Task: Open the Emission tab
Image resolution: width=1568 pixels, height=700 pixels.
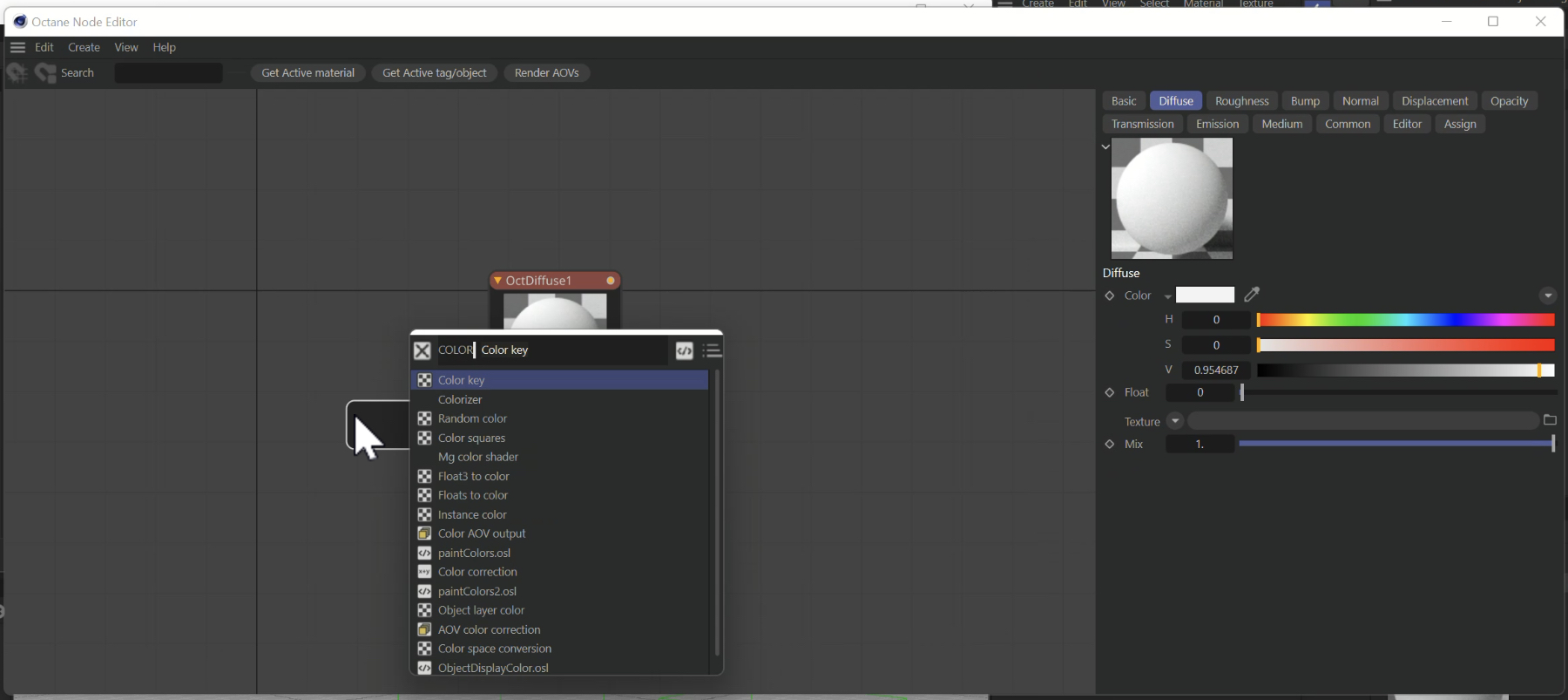Action: (x=1218, y=124)
